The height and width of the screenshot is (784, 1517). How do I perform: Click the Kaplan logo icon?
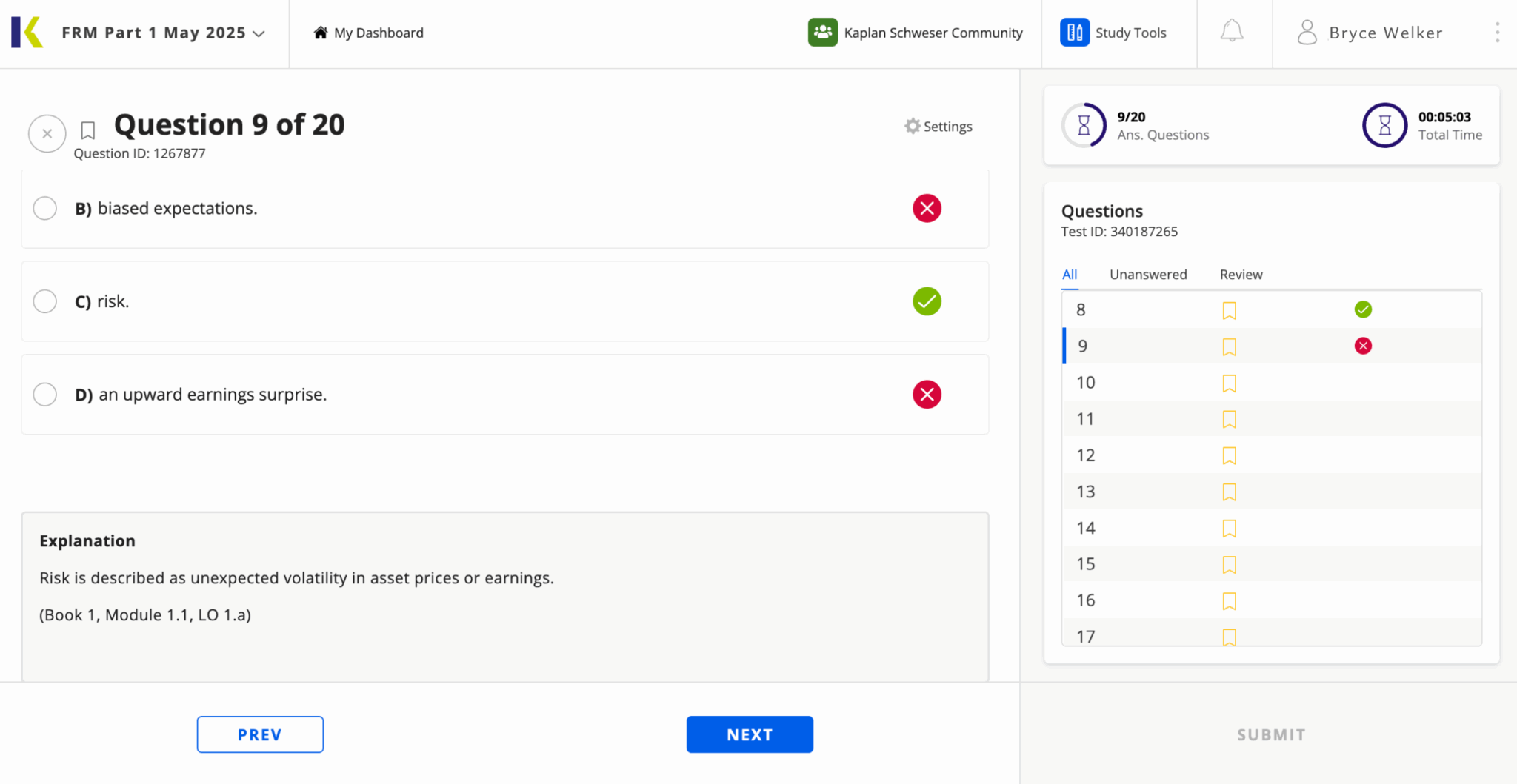[27, 33]
